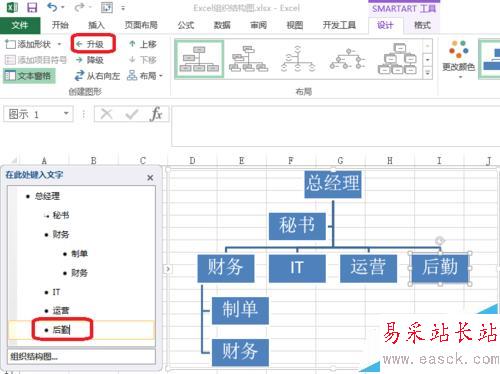Click the formula bar input area

(336, 126)
